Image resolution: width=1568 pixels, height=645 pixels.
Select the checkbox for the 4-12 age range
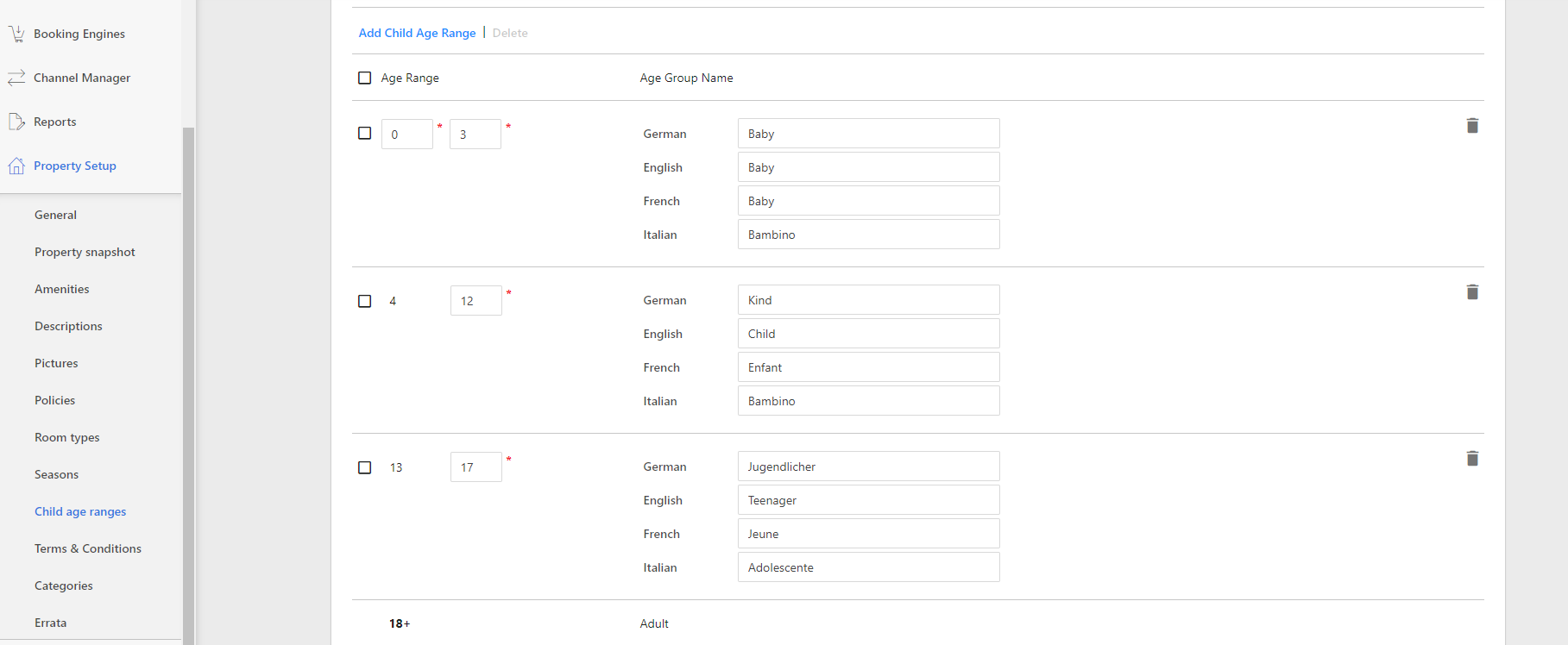[365, 301]
